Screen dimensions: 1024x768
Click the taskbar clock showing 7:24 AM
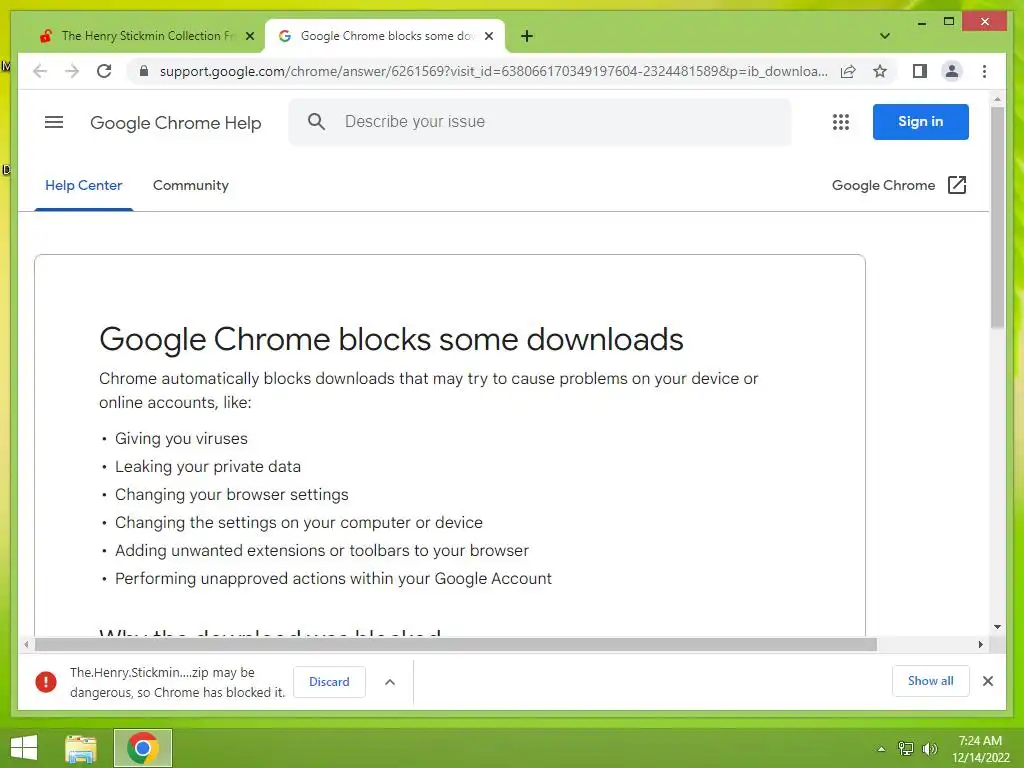(x=980, y=748)
